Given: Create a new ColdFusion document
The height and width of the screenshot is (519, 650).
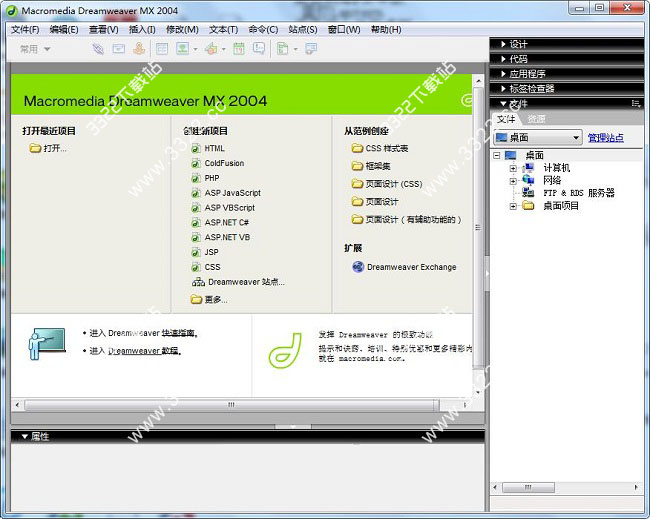Looking at the screenshot, I should click(x=218, y=163).
